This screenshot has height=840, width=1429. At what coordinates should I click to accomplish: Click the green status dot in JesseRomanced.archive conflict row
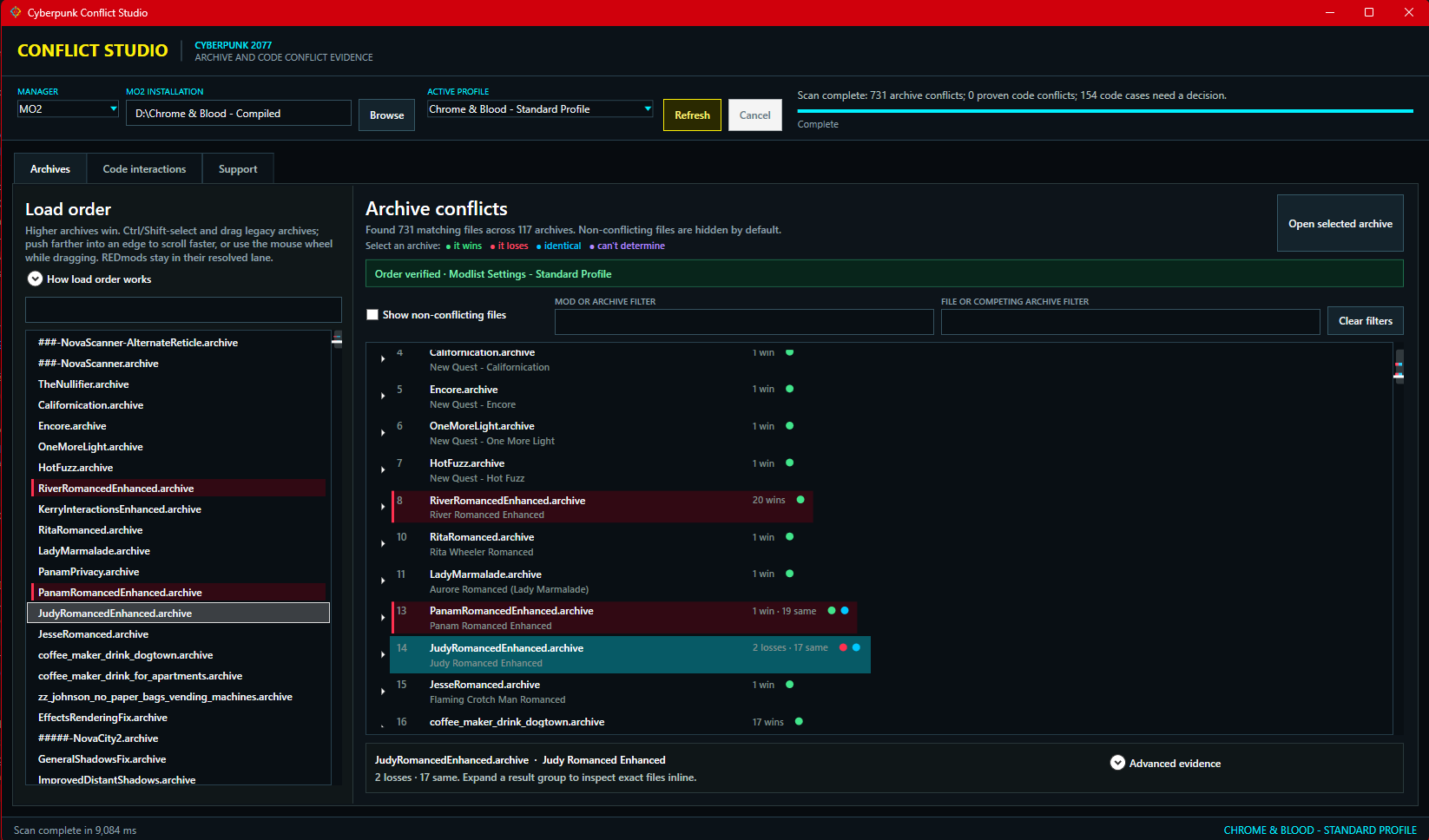pos(789,685)
